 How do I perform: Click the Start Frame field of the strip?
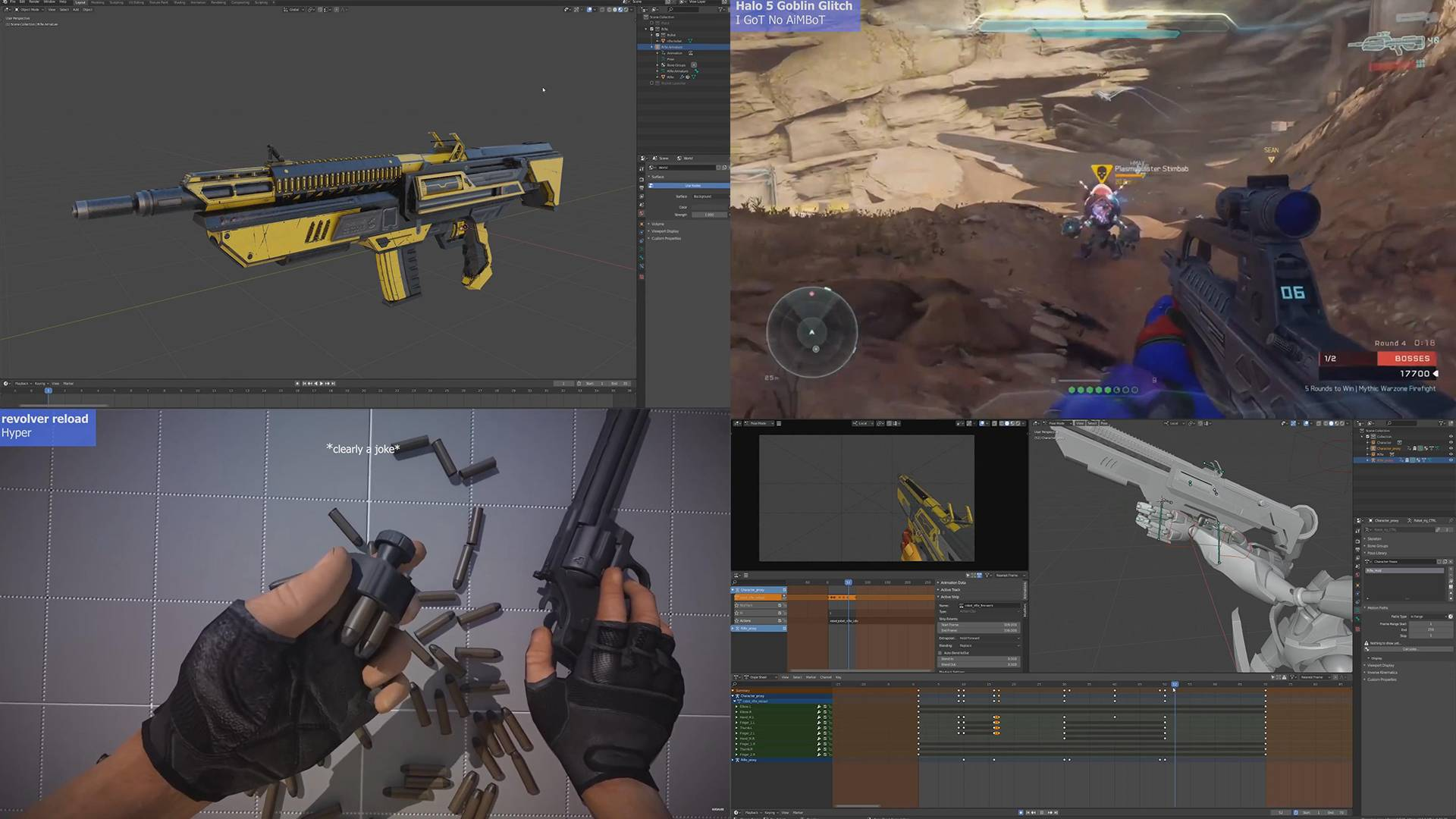pos(978,624)
